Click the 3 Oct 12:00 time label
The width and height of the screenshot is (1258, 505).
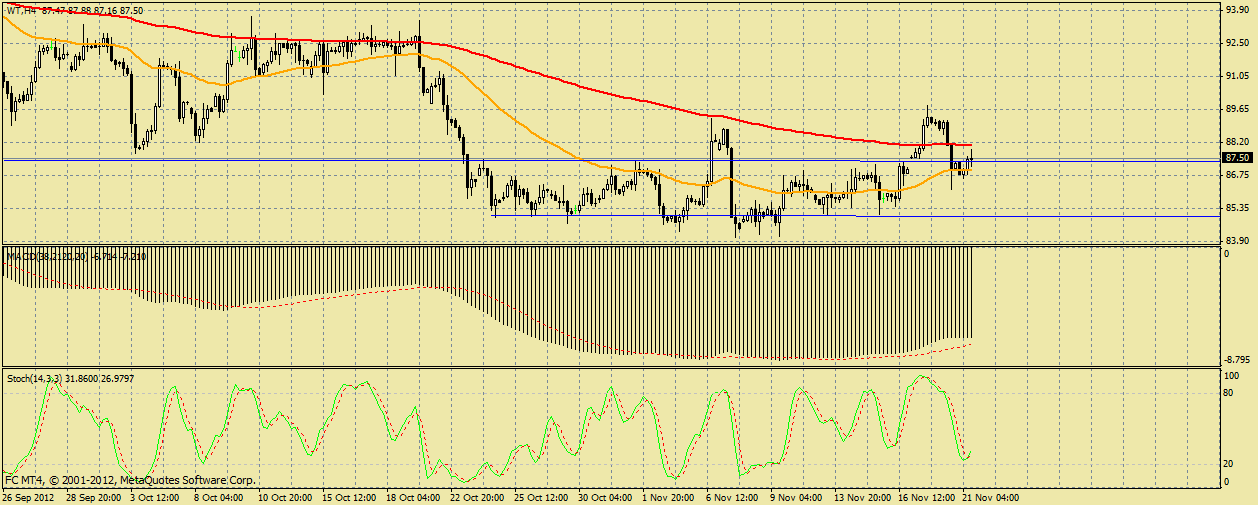153,497
